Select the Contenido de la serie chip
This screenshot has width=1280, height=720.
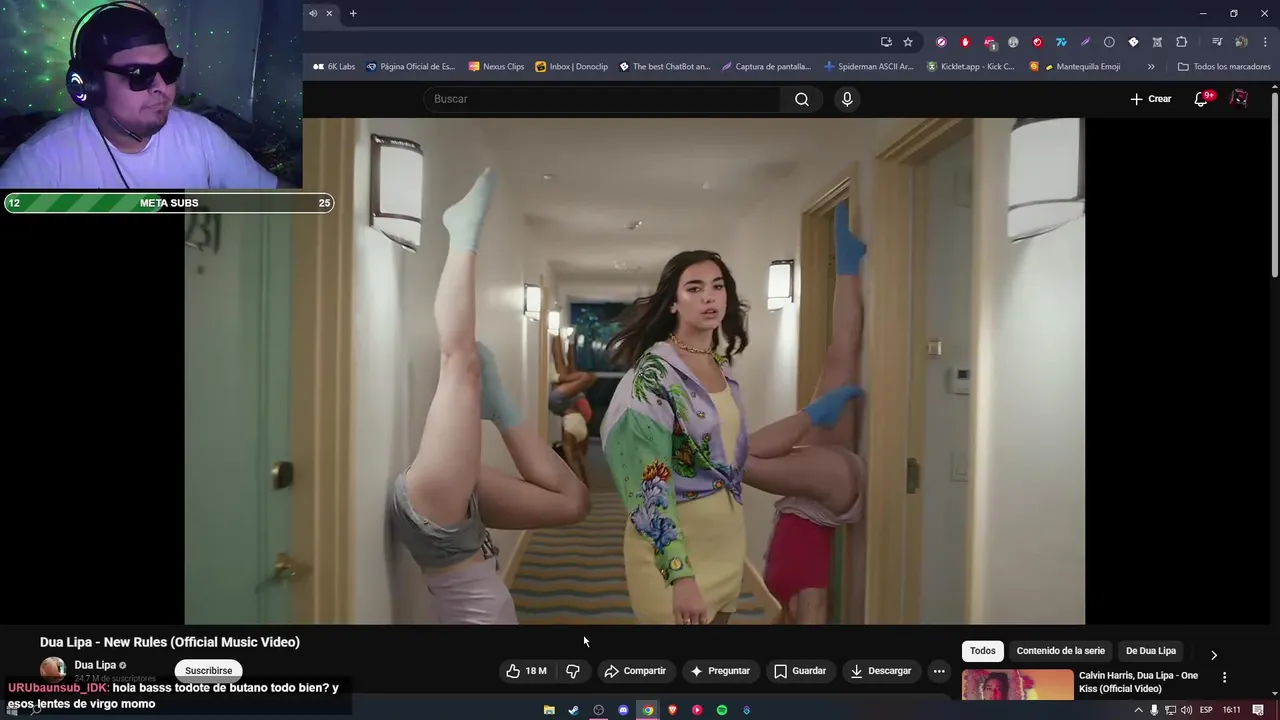(x=1061, y=651)
